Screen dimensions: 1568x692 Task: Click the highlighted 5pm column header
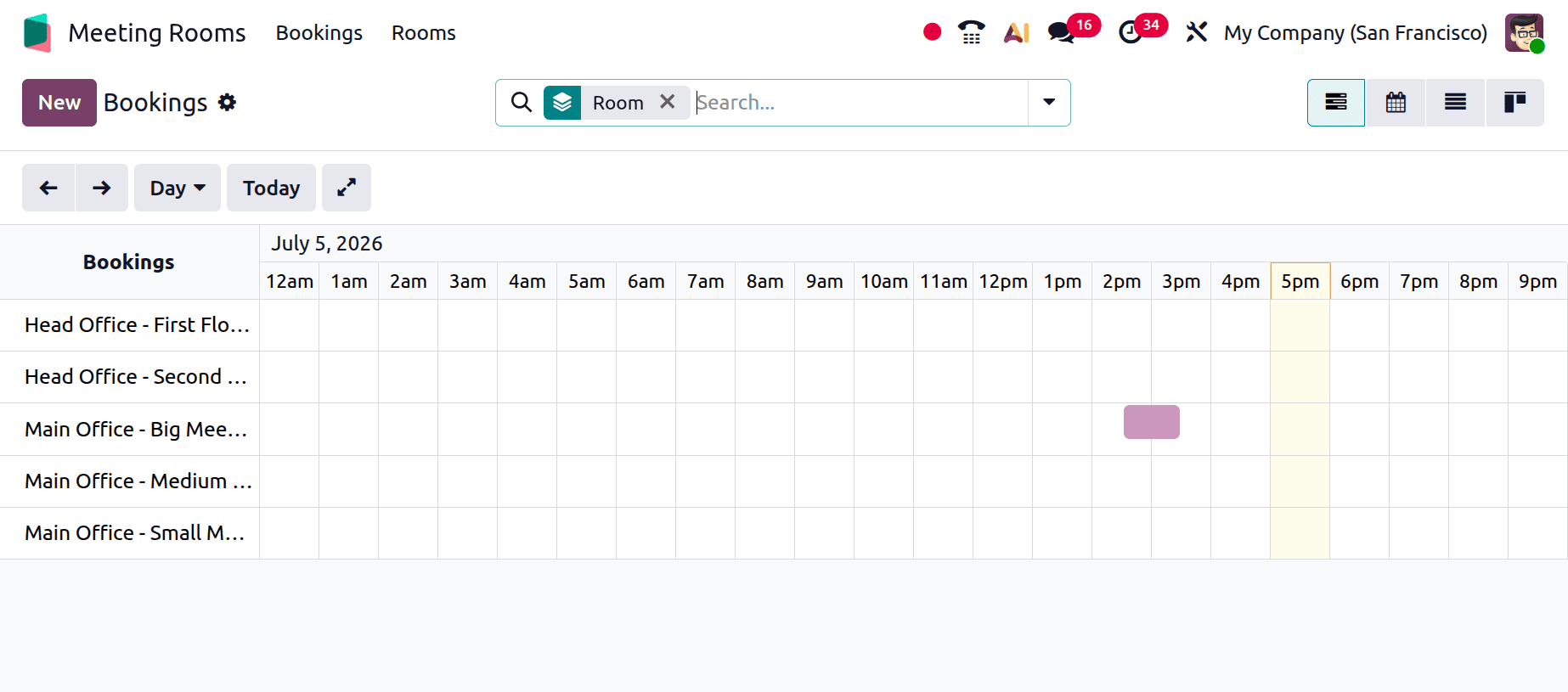tap(1300, 281)
